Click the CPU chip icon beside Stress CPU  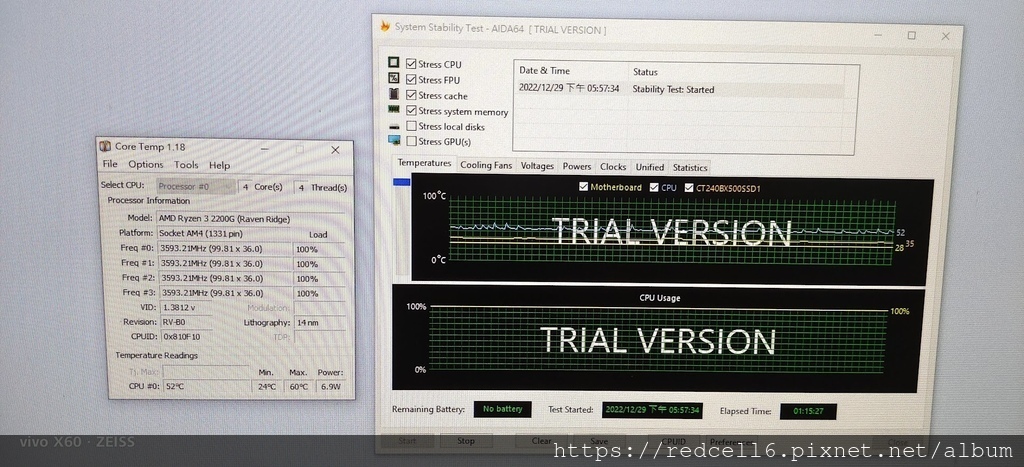coord(394,63)
